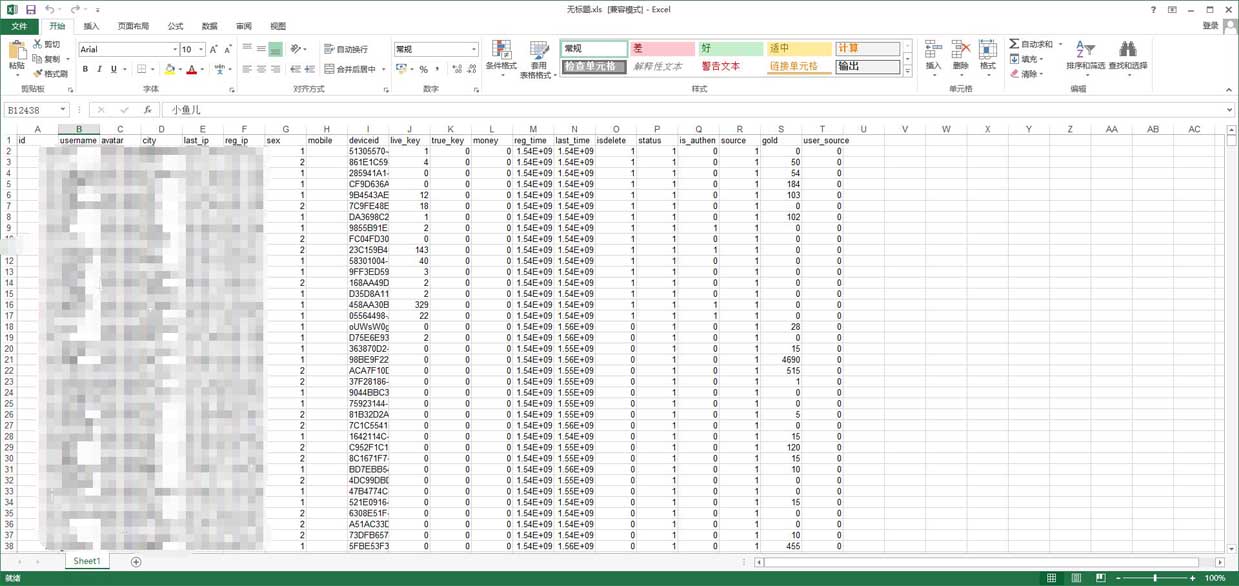Click the Insert Function fx icon

tap(147, 110)
